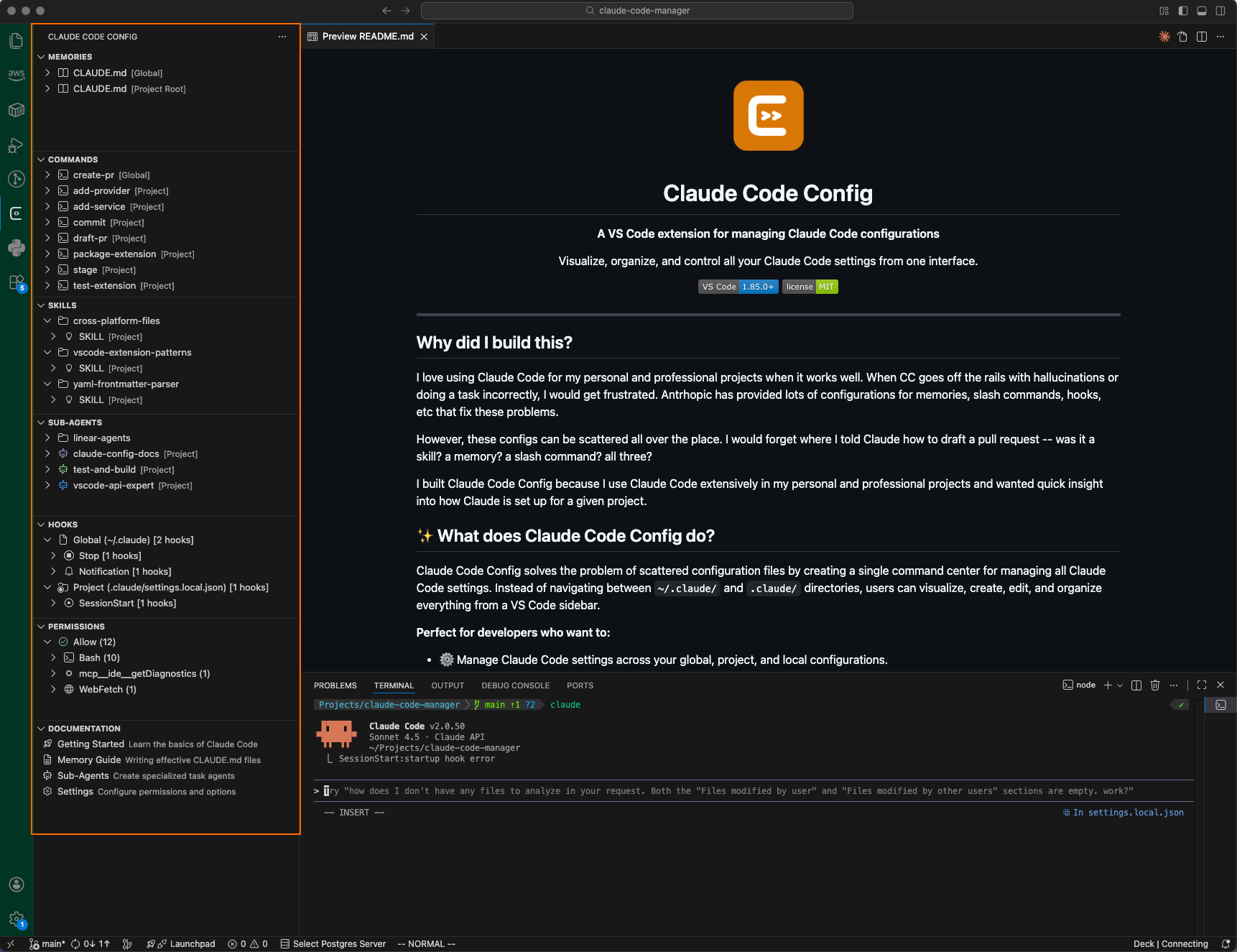Open the Docker containers activity bar icon
Screen dimensions: 1237x952
click(x=16, y=109)
